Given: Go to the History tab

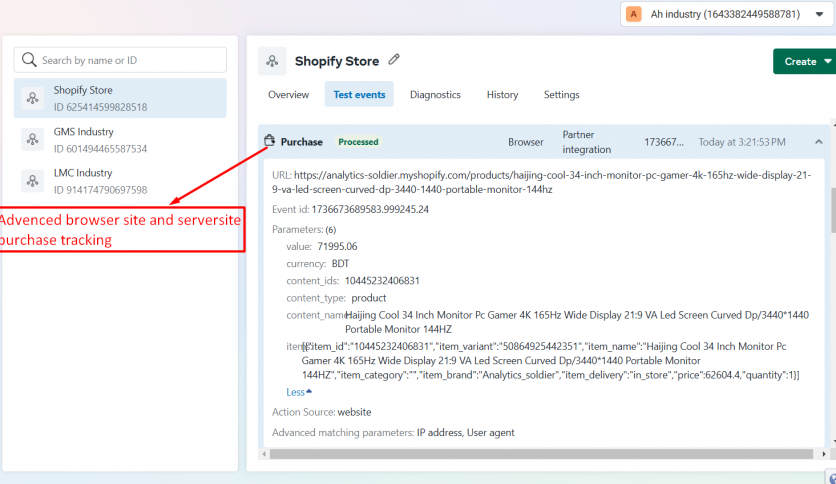Looking at the screenshot, I should click(502, 94).
